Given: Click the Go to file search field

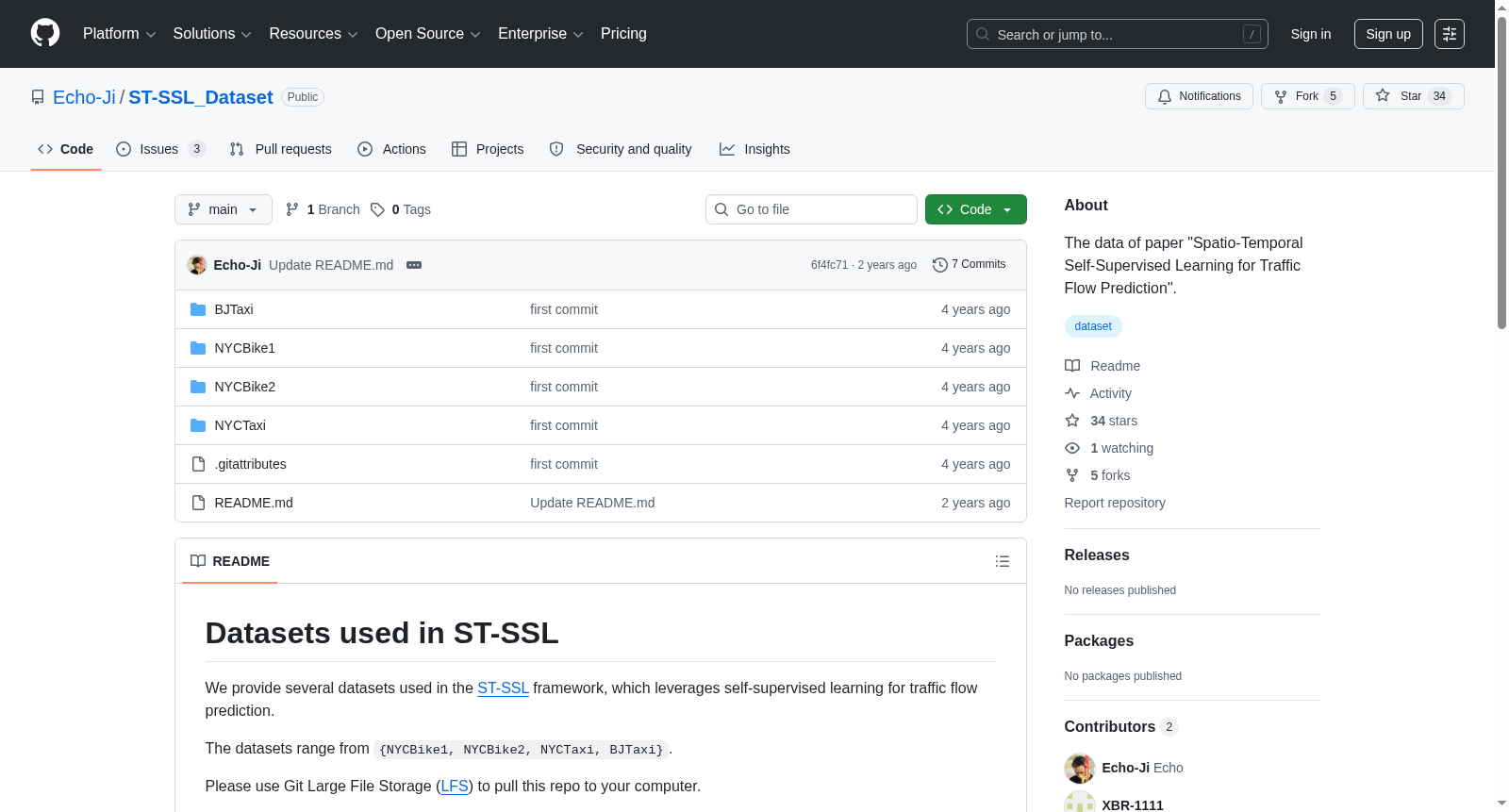Looking at the screenshot, I should pos(811,209).
